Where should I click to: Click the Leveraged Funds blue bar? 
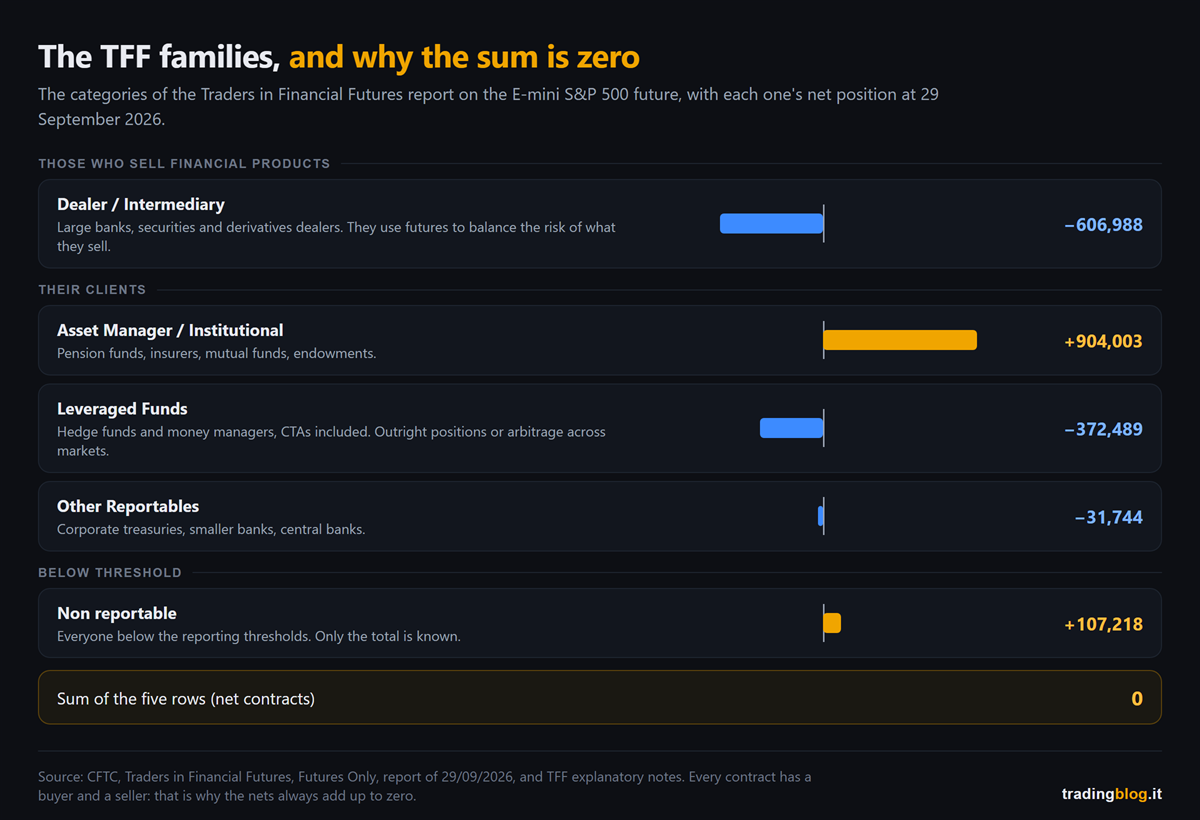[791, 428]
